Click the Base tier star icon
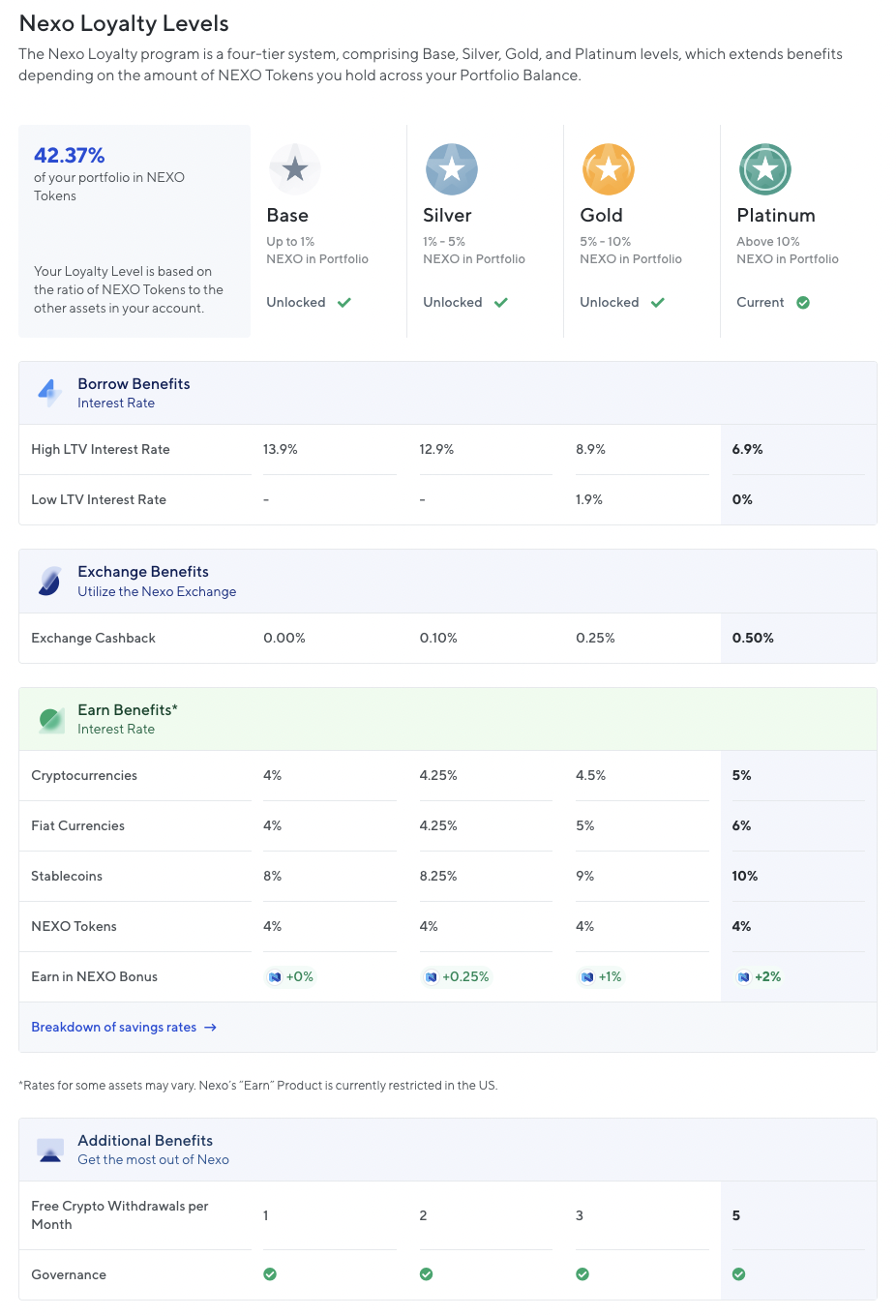Viewport: 896px width, 1316px height. tap(294, 169)
